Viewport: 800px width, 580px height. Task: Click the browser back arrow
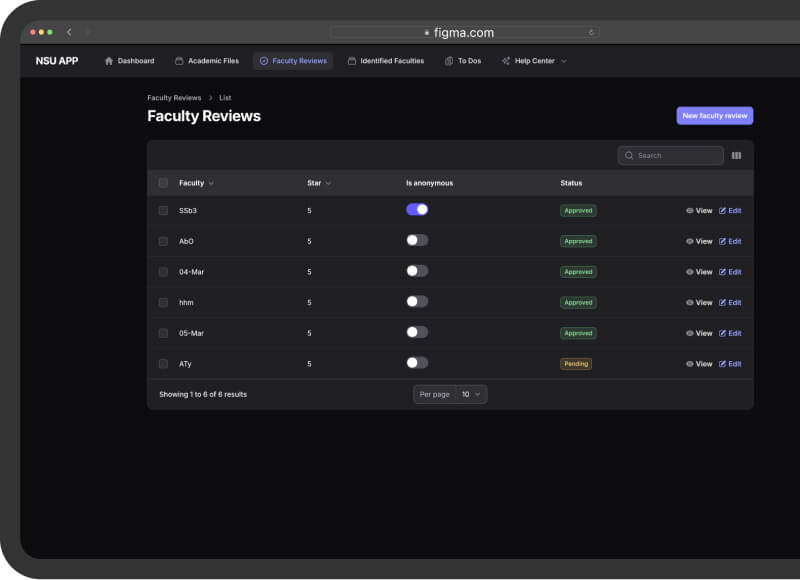coord(69,32)
